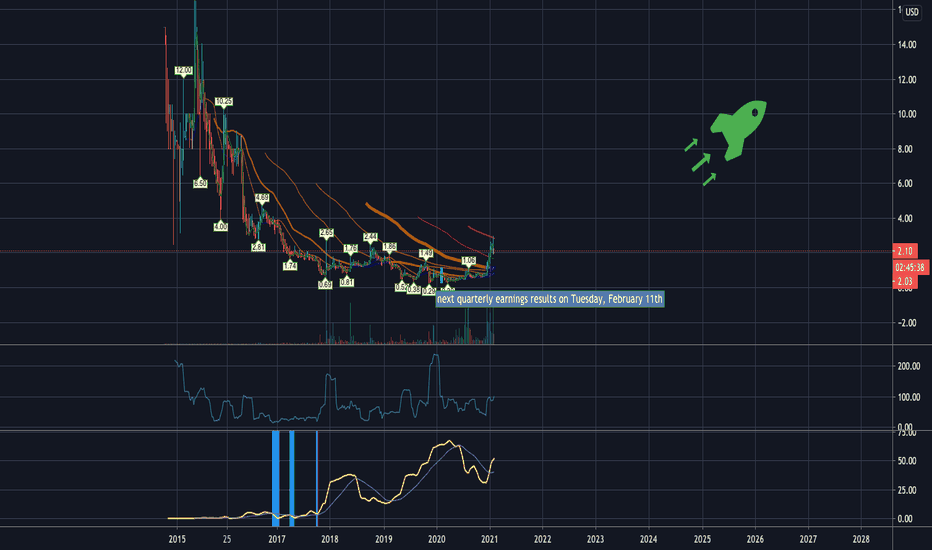Viewport: 932px width, 550px height.
Task: Click the 1.86 pivot high label
Action: tap(389, 246)
